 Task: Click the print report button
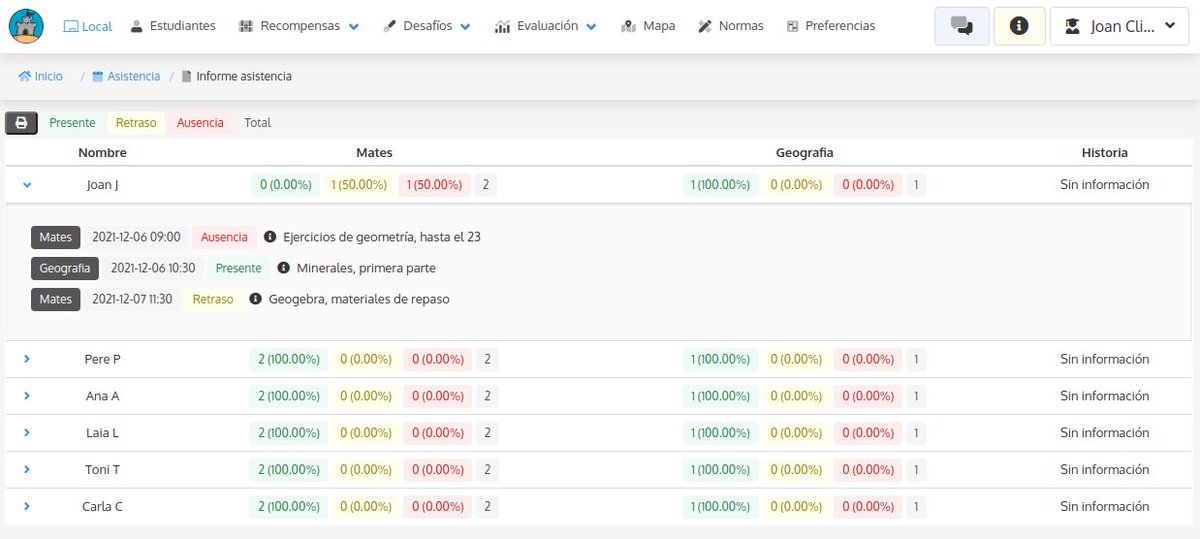(21, 123)
